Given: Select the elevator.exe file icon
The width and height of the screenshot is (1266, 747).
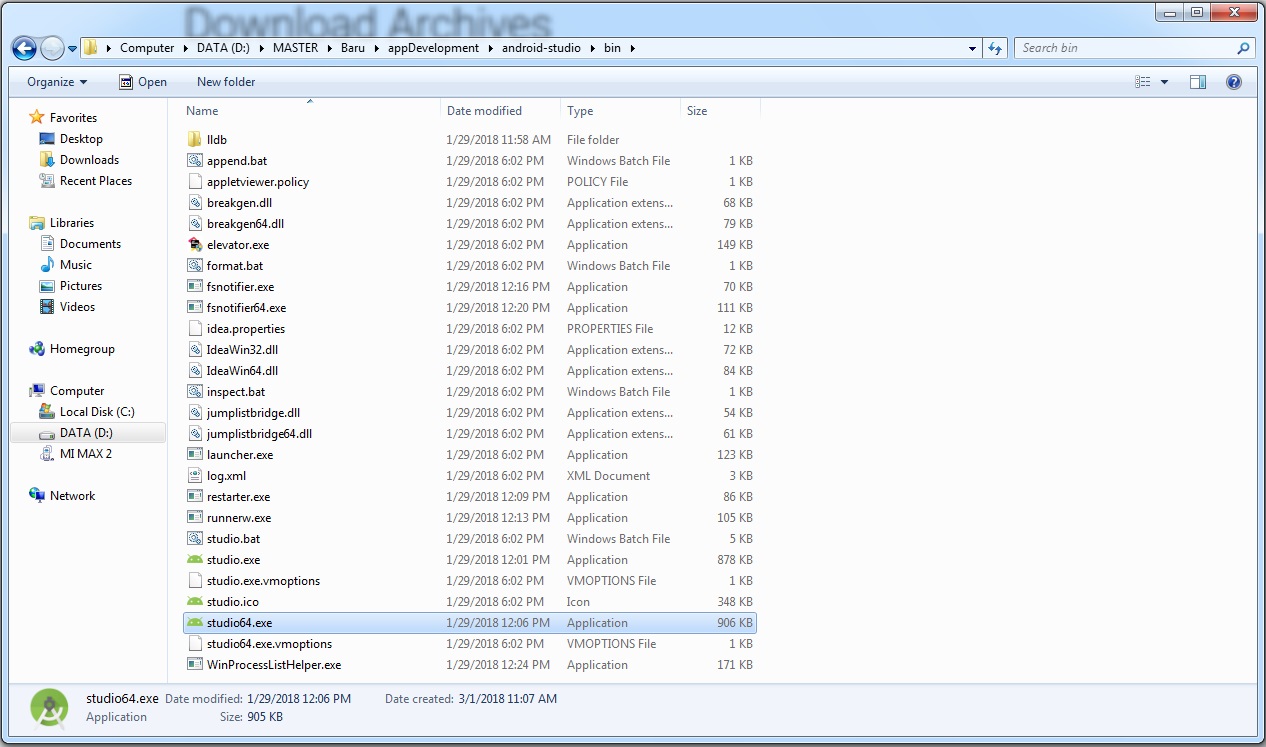Looking at the screenshot, I should 195,245.
